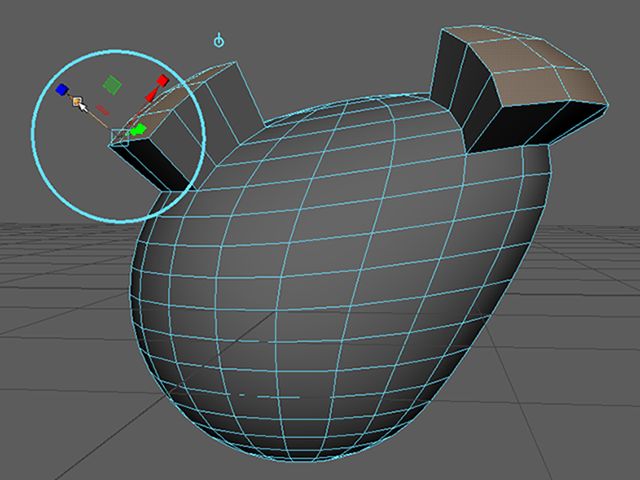
Task: Select the red cone translate arrow
Action: [x=151, y=95]
